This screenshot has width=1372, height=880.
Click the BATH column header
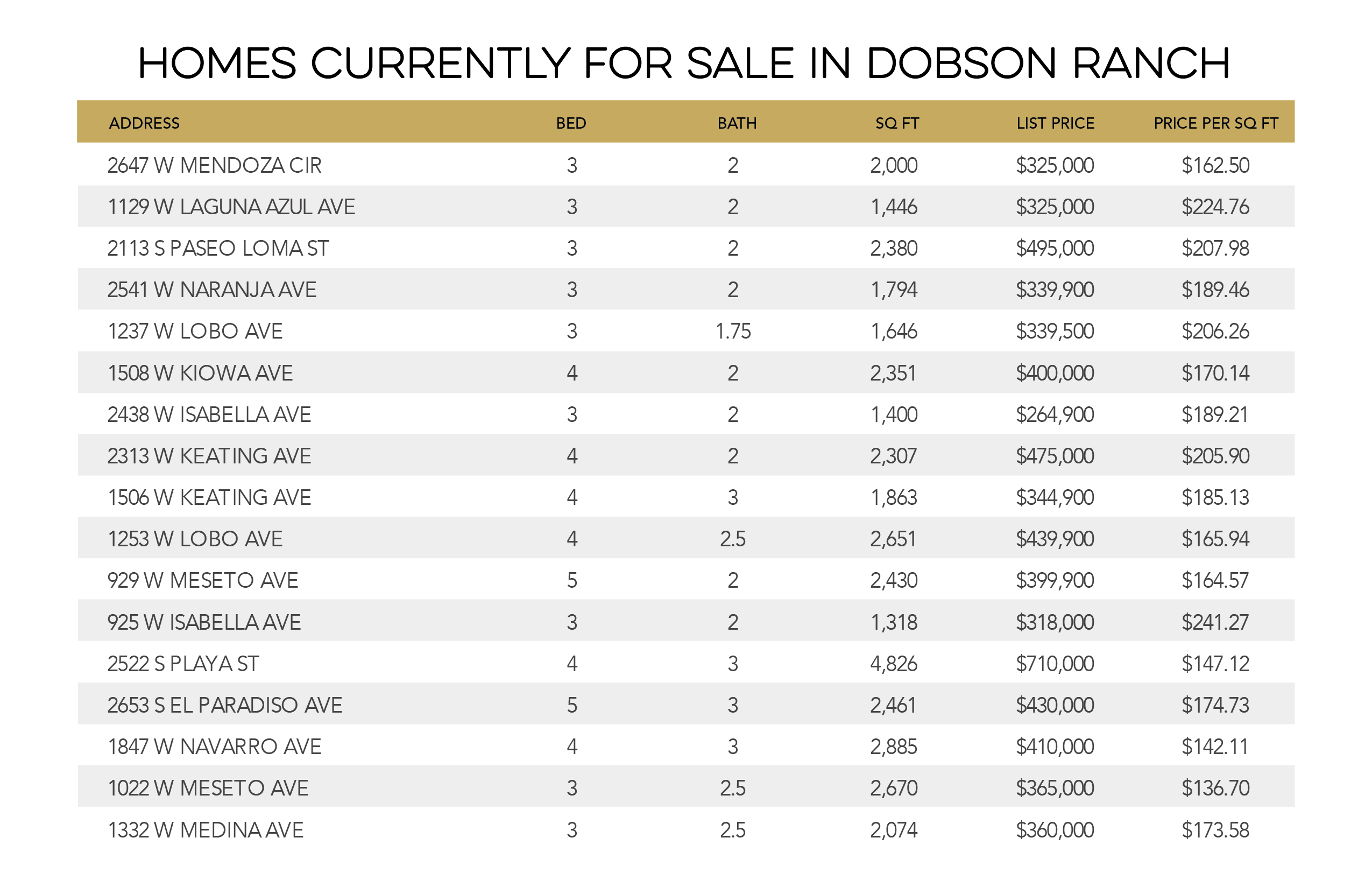point(736,123)
